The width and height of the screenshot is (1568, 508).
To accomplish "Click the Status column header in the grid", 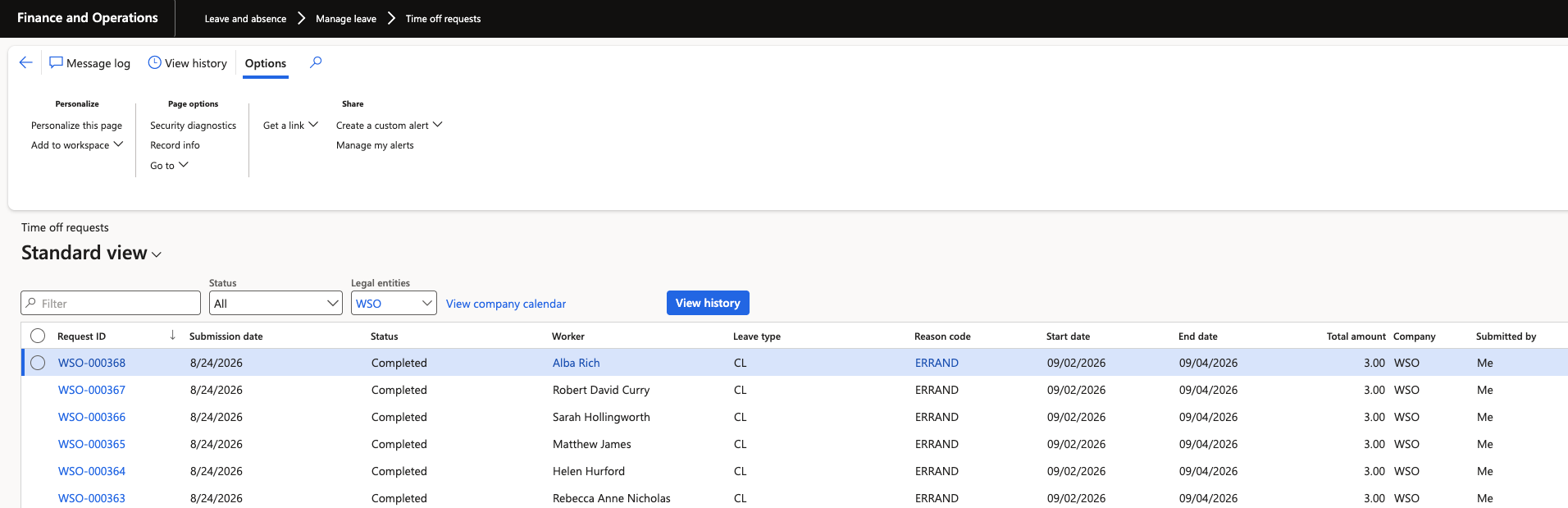I will [x=384, y=336].
